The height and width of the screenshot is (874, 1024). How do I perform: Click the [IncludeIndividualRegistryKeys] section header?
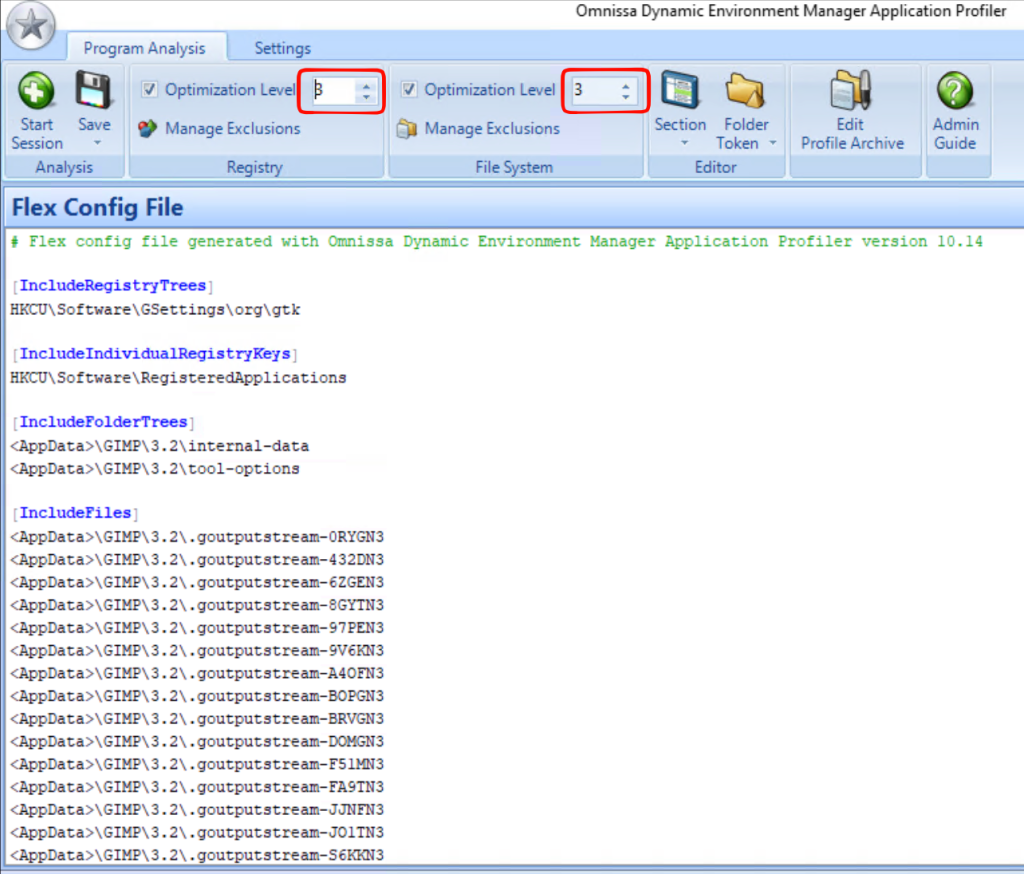pos(155,354)
